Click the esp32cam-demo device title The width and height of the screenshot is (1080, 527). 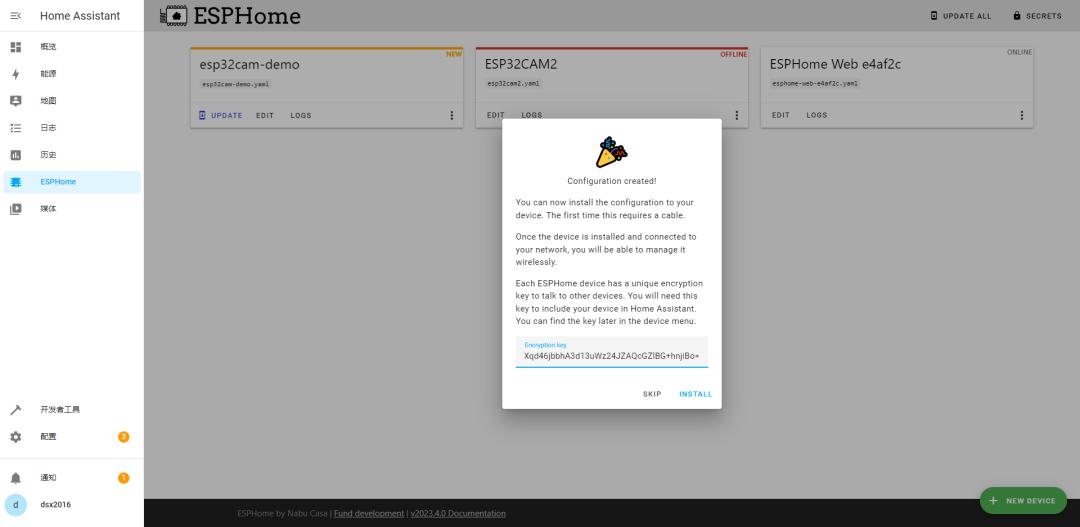[x=249, y=65]
